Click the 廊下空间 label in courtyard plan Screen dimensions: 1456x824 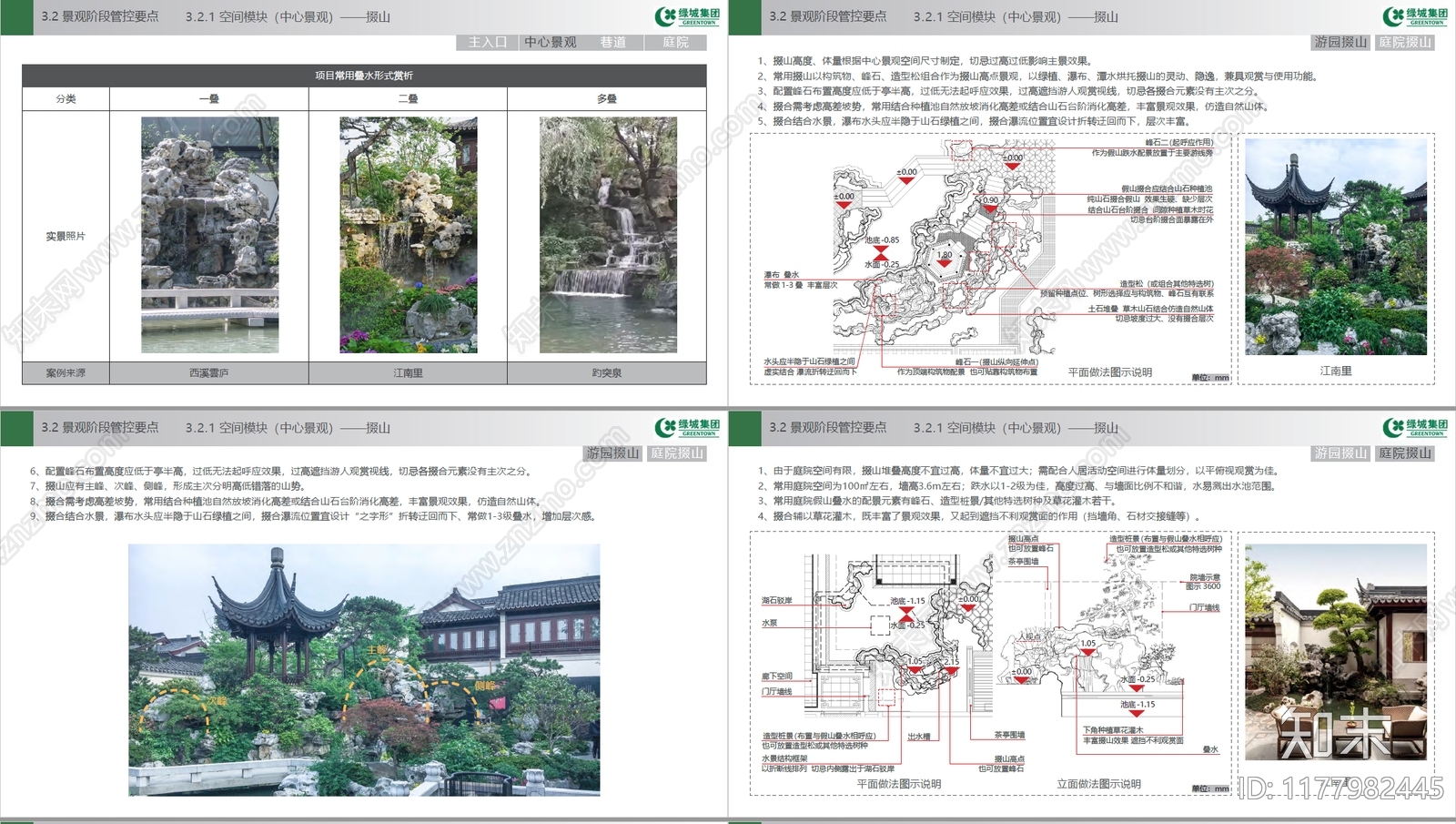tap(777, 676)
